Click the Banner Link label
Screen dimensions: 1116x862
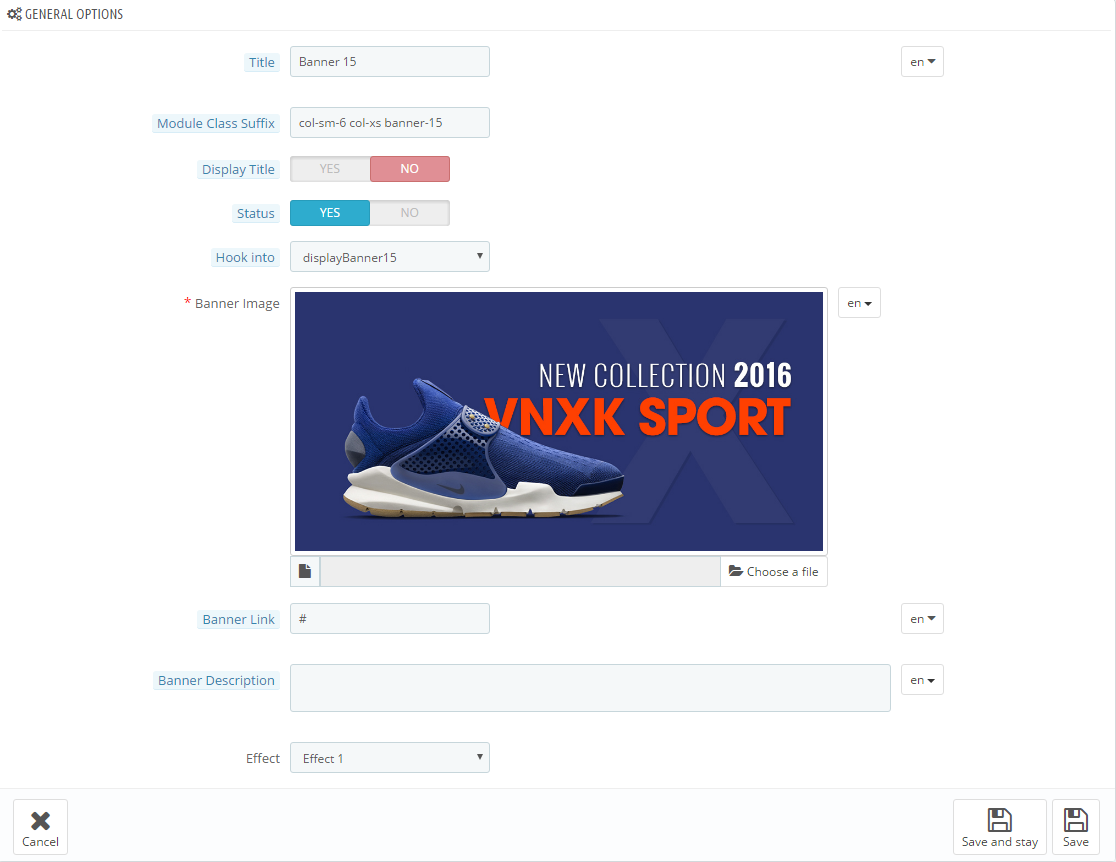pos(238,620)
